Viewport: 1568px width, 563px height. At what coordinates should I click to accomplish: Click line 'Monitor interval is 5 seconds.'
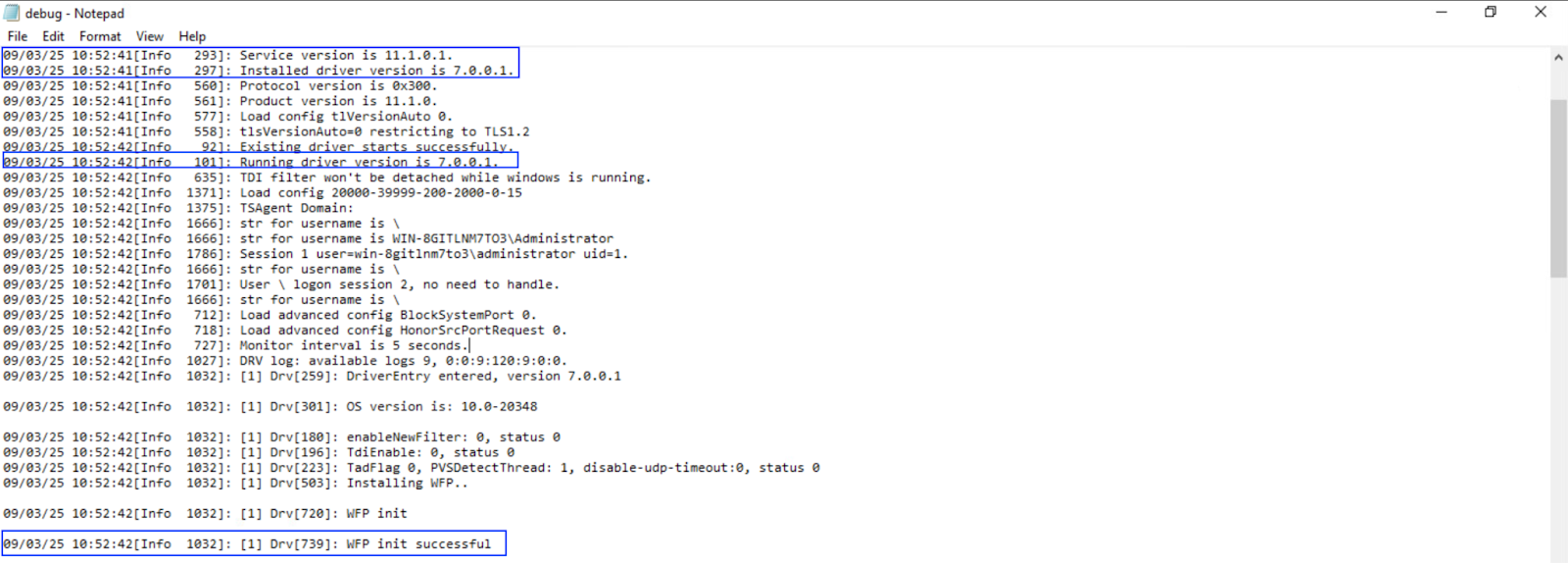point(236,345)
